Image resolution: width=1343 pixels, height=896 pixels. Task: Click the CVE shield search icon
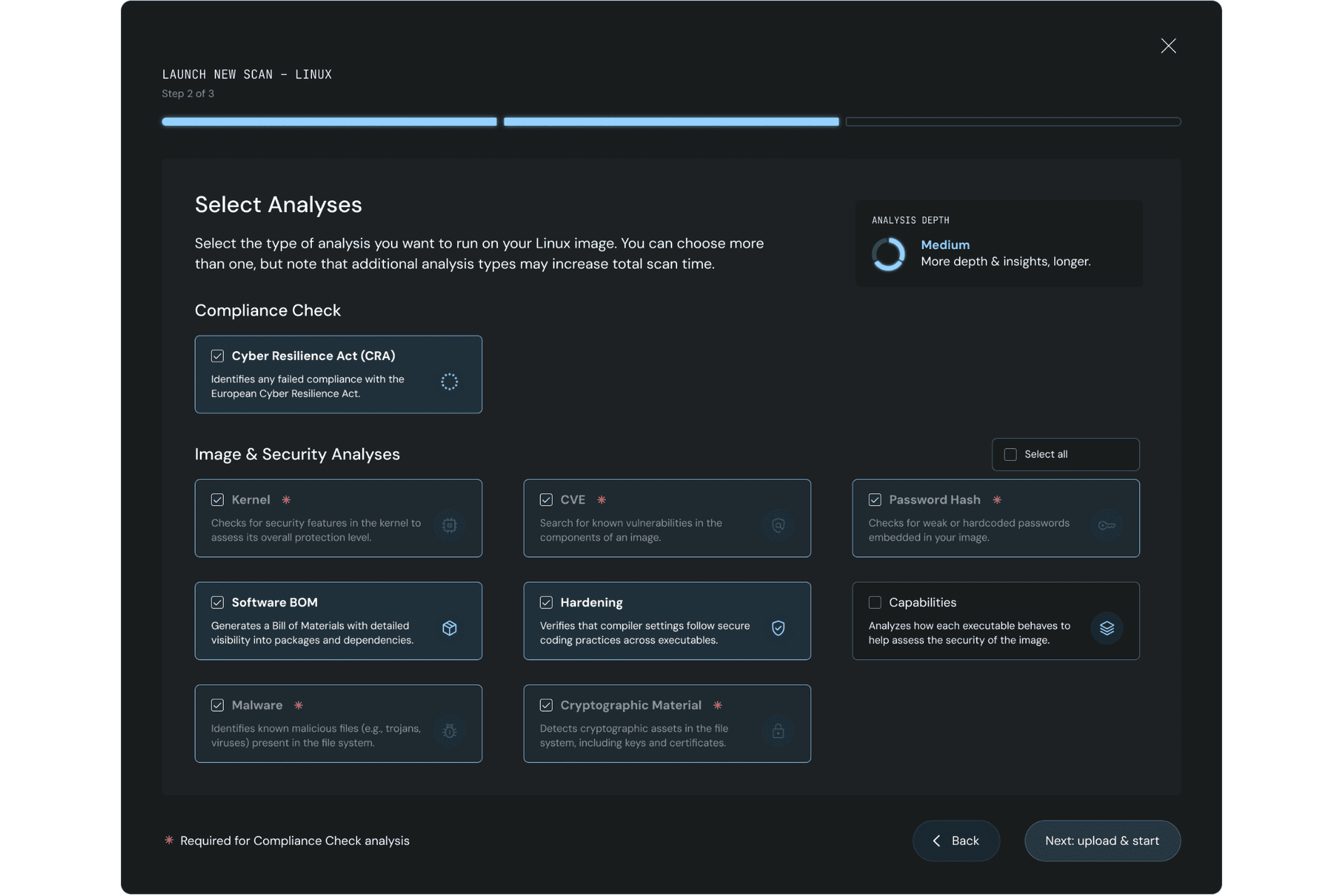pos(778,525)
